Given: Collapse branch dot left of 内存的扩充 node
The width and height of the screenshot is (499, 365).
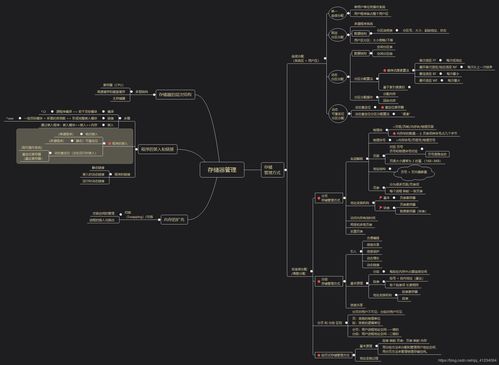Looking at the screenshot, I should 159,220.
